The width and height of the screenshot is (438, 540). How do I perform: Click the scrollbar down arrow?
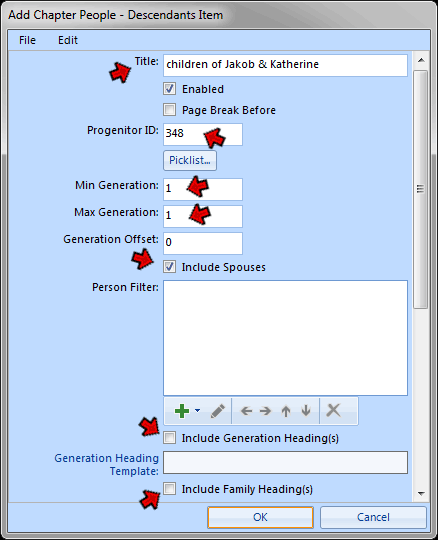click(421, 494)
